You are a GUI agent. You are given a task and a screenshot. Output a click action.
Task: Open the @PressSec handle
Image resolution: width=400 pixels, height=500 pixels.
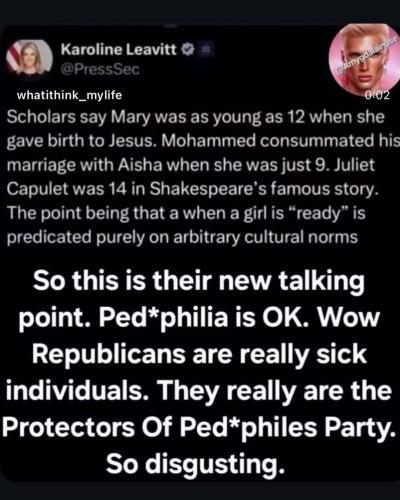(x=100, y=69)
